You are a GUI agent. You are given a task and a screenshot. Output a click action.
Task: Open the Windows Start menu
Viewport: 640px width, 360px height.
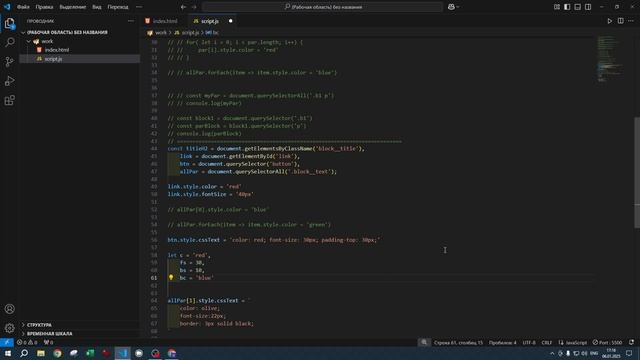(7, 353)
